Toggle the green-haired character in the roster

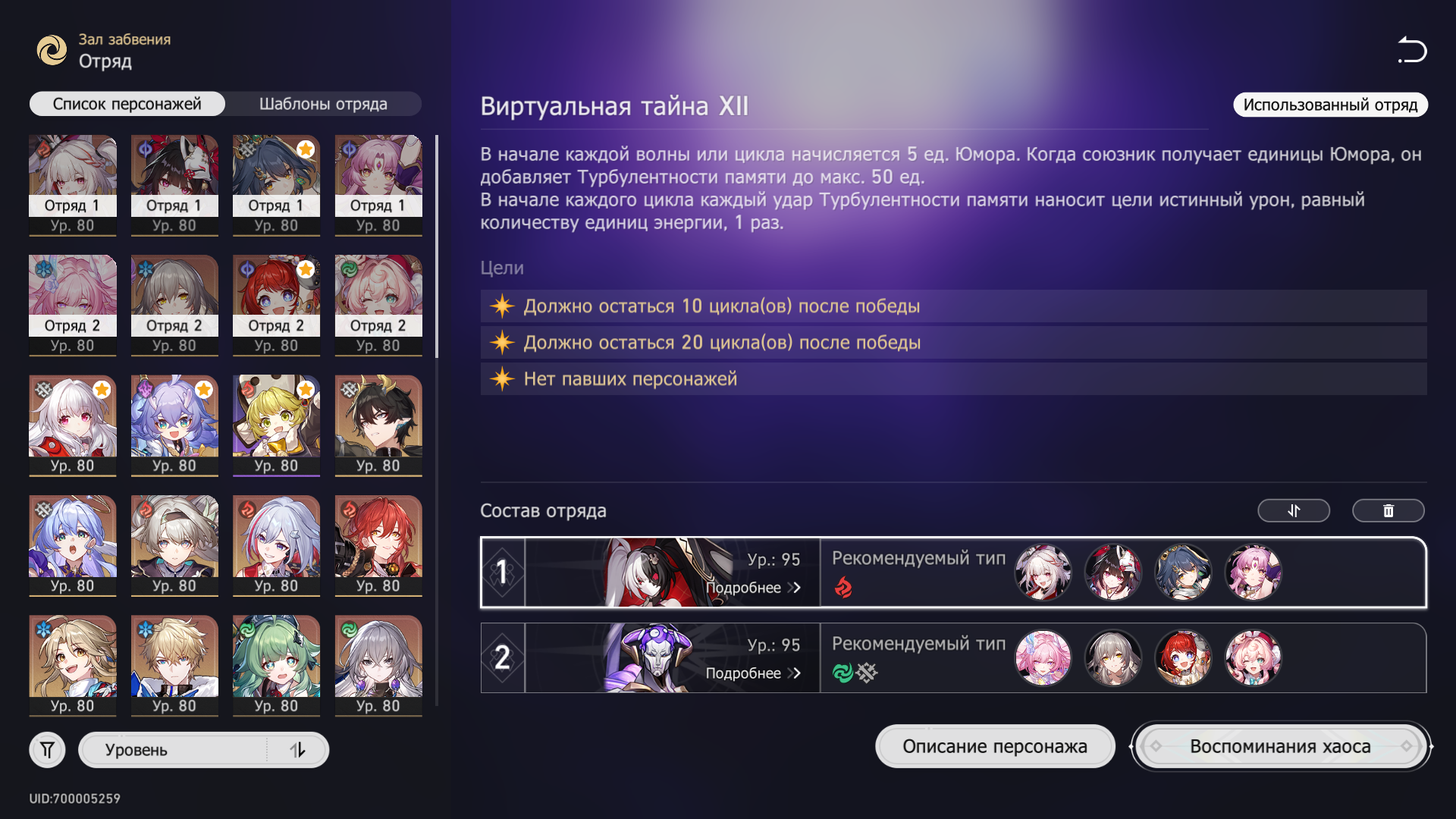point(276,665)
